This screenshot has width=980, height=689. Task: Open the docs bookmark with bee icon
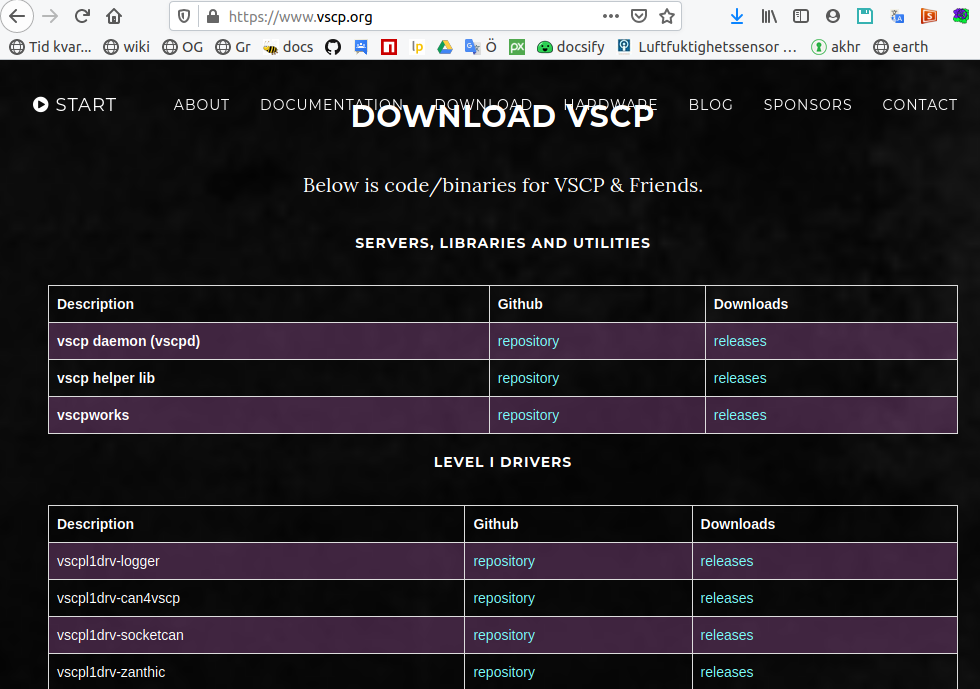click(288, 47)
